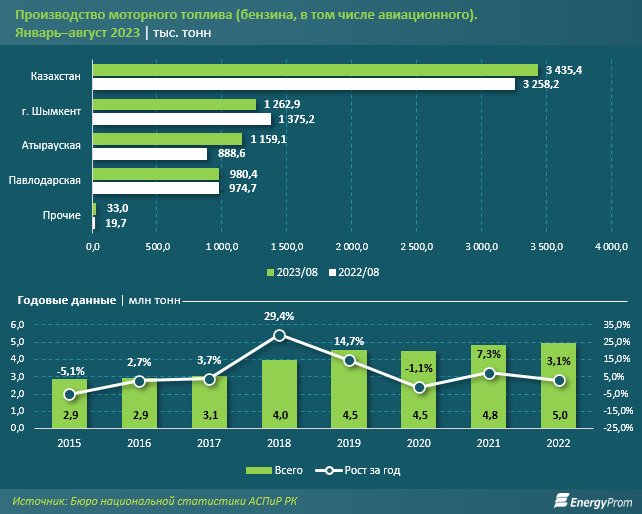Screen dimensions: 642x514
Task: Click the 7,3% growth label
Action: (x=489, y=354)
